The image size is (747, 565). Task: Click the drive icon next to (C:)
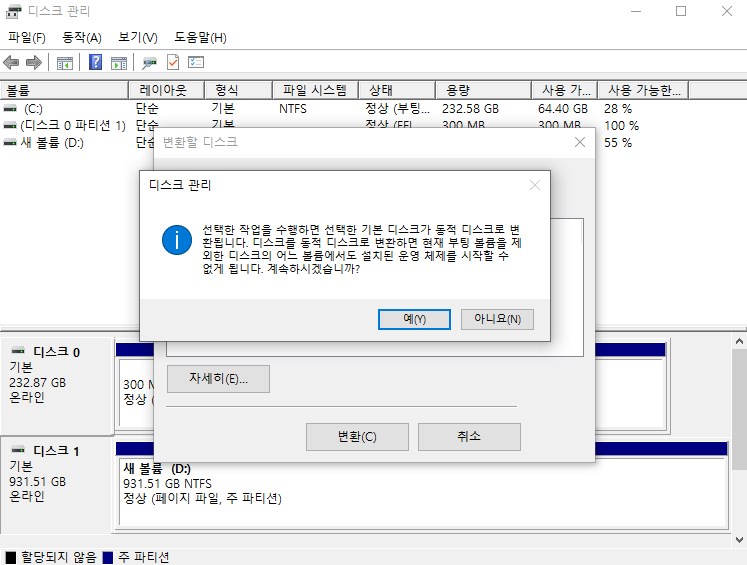coord(10,109)
